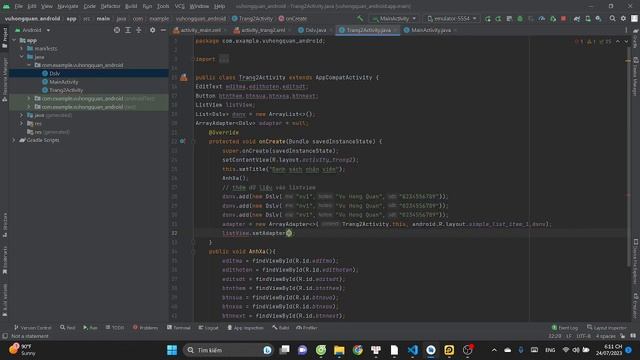
Task: Click the Profile app icon in toolbar
Action: [x=542, y=18]
